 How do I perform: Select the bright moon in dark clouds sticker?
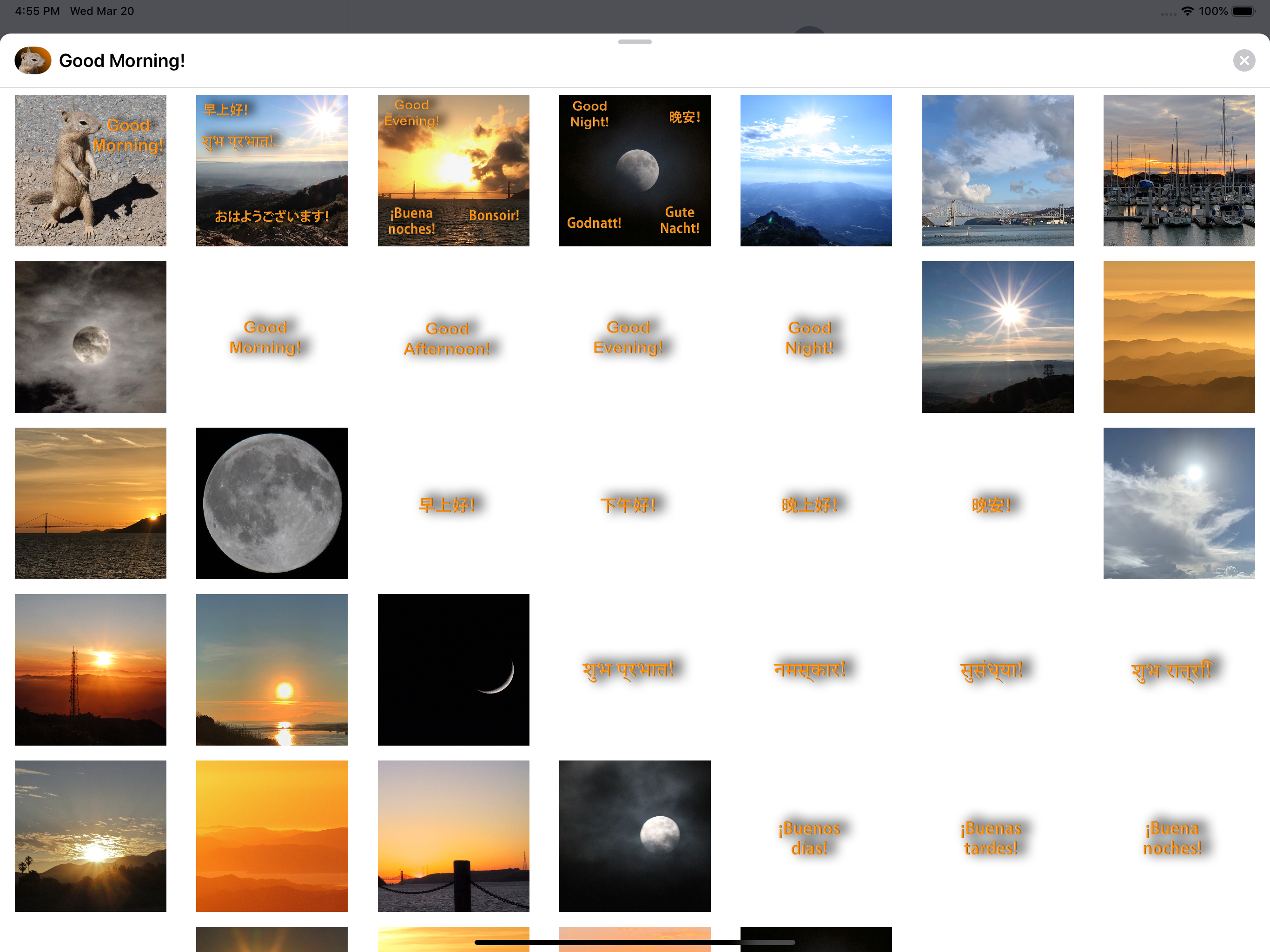[635, 837]
